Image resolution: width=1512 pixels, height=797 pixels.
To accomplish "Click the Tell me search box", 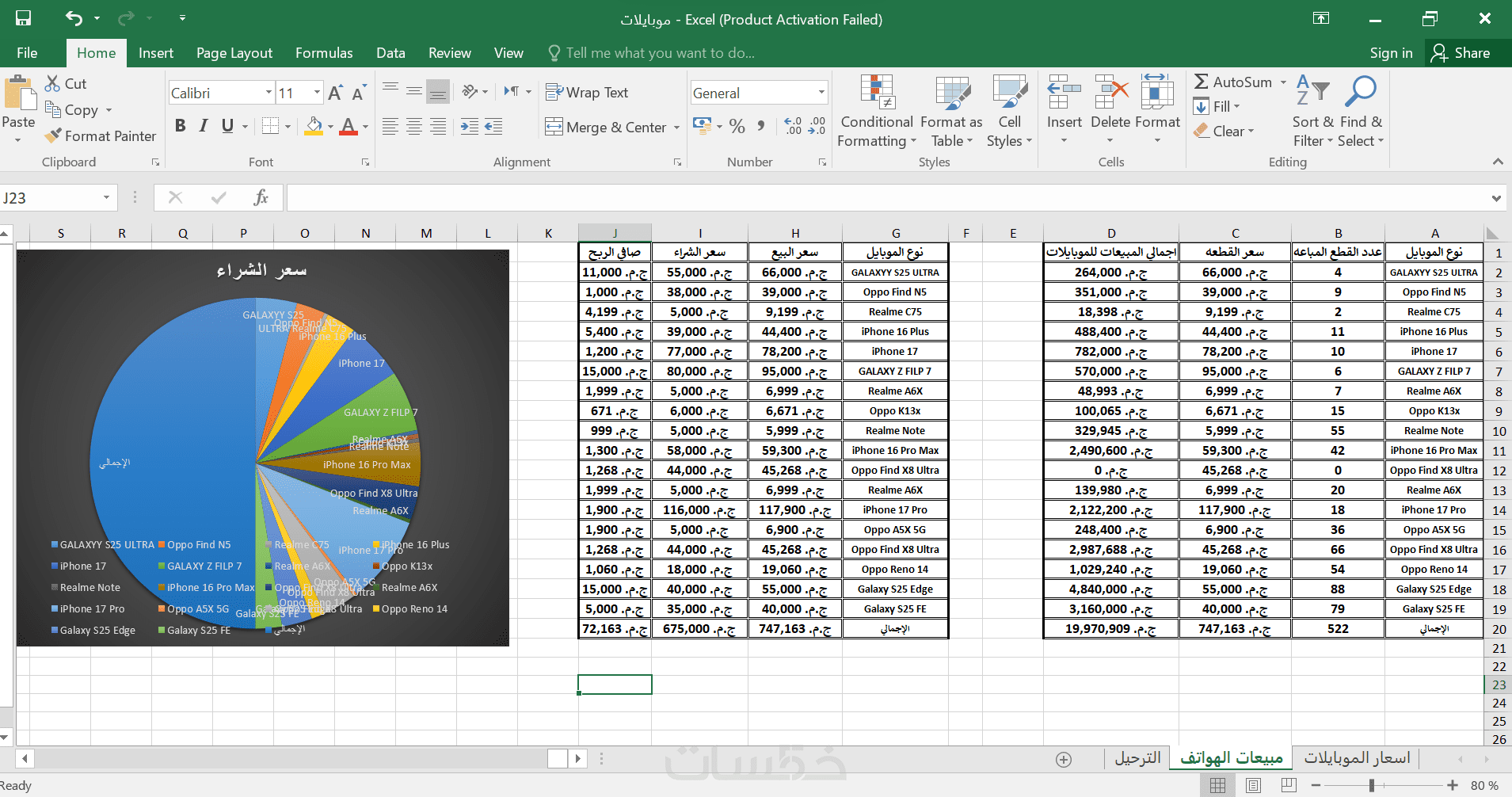I will coord(651,53).
